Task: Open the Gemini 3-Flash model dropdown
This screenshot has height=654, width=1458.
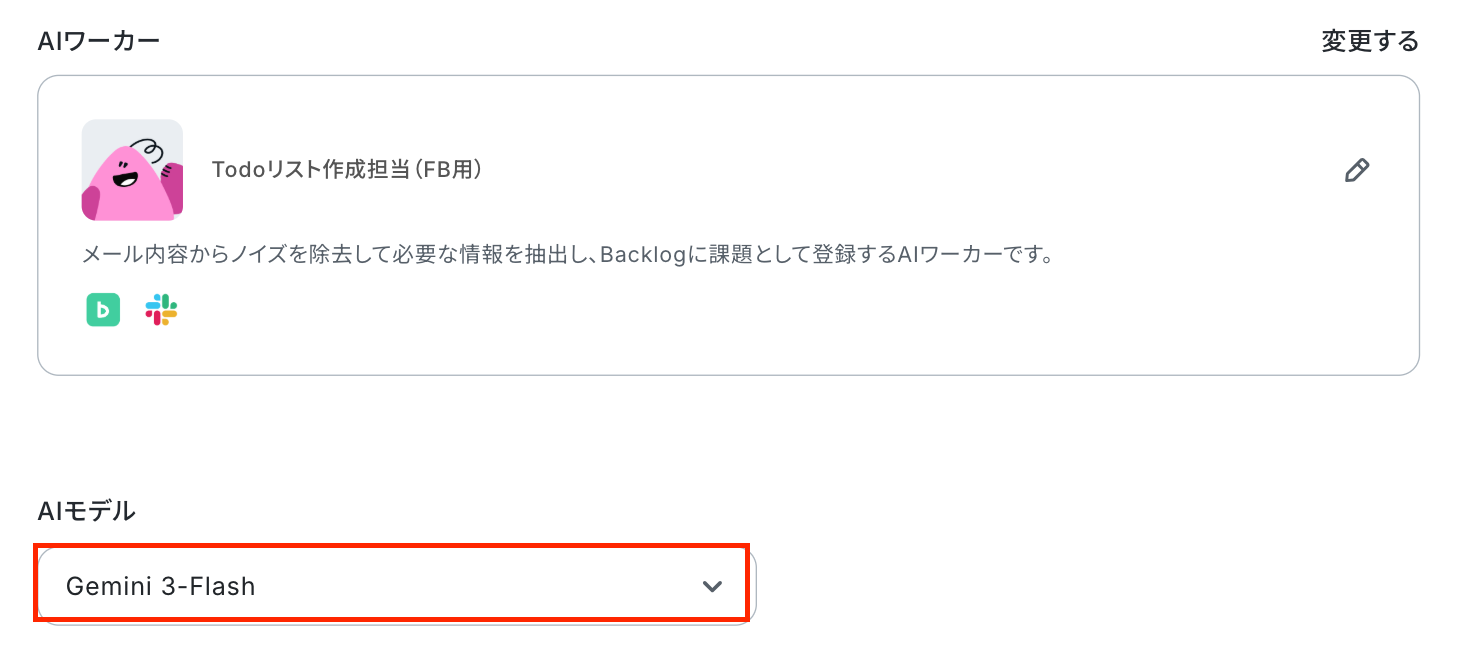Action: pyautogui.click(x=396, y=585)
